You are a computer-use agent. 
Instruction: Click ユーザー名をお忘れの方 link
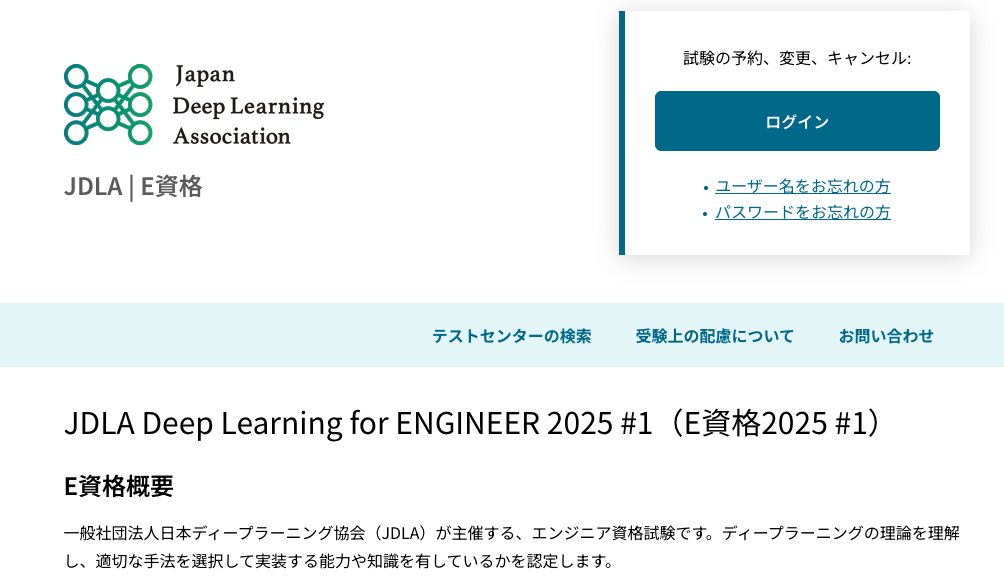(804, 186)
